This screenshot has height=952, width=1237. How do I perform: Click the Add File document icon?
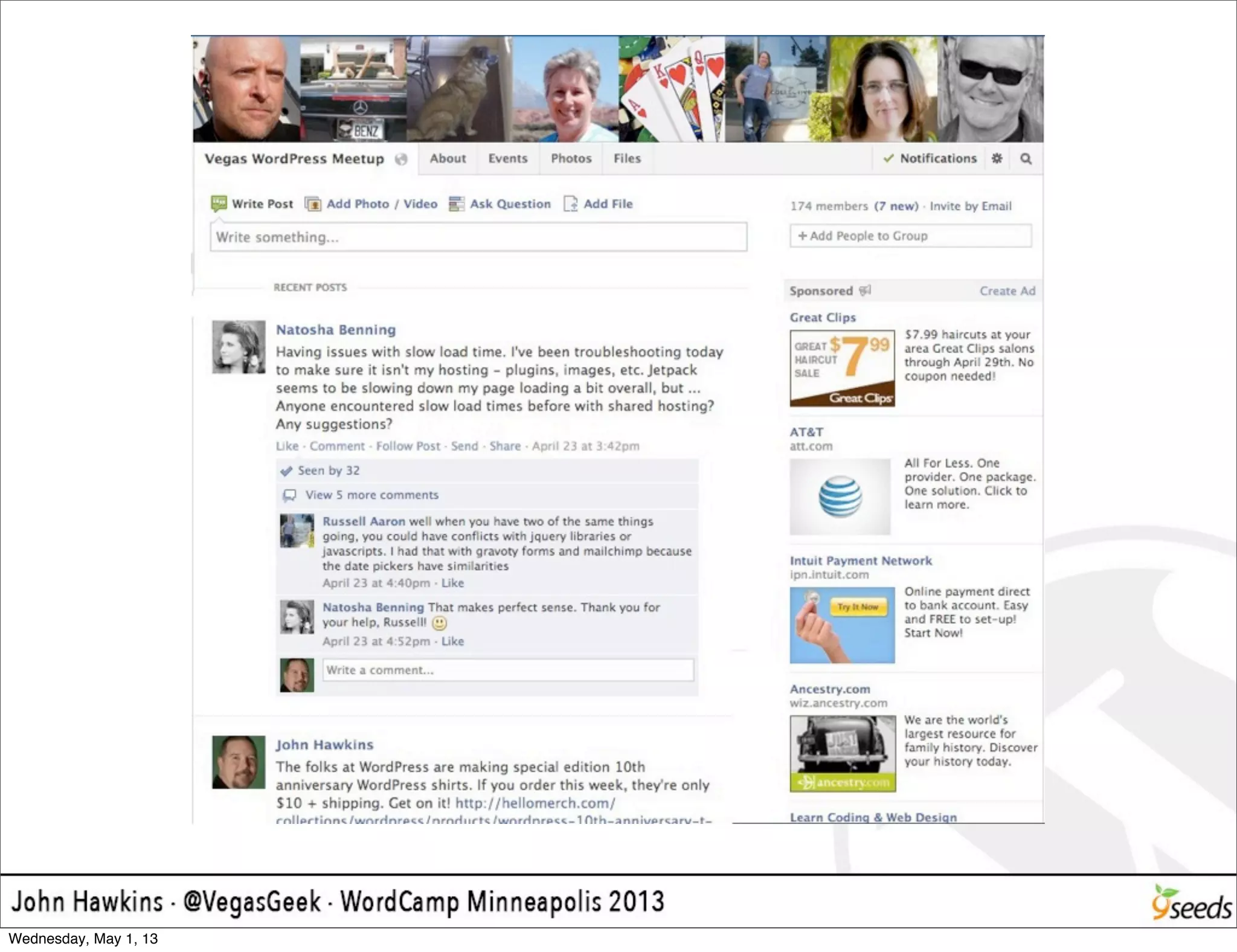tap(570, 204)
